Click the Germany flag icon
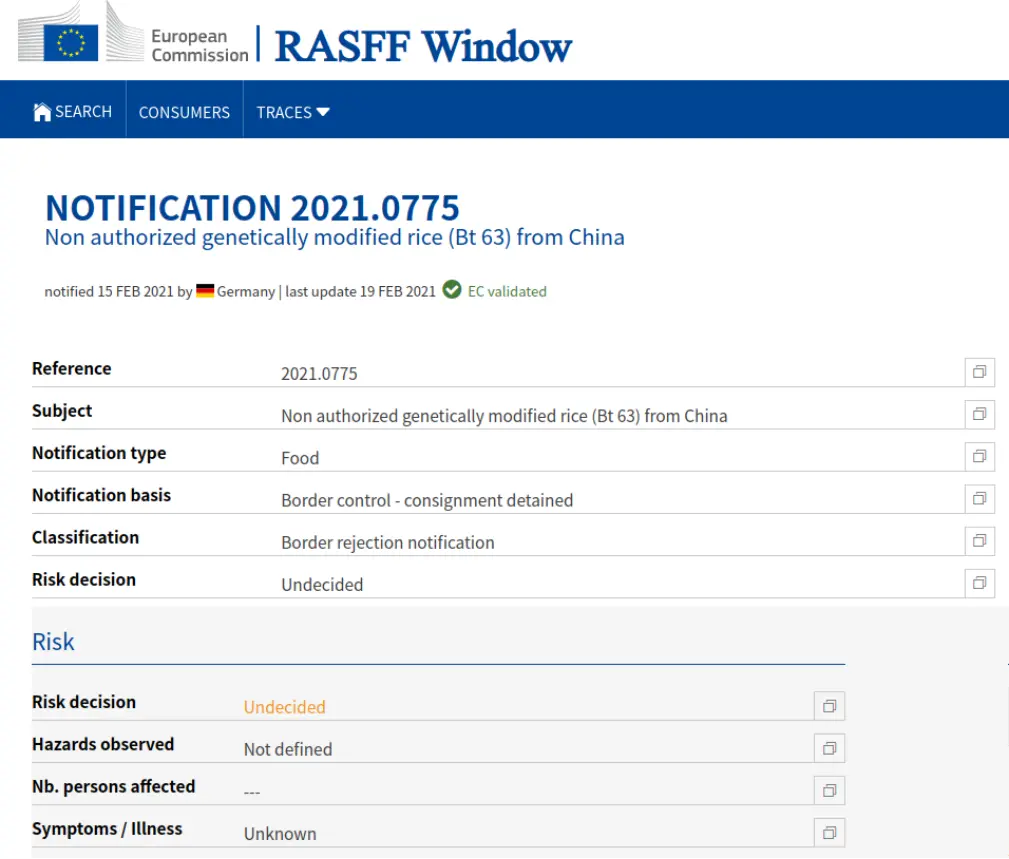 205,291
